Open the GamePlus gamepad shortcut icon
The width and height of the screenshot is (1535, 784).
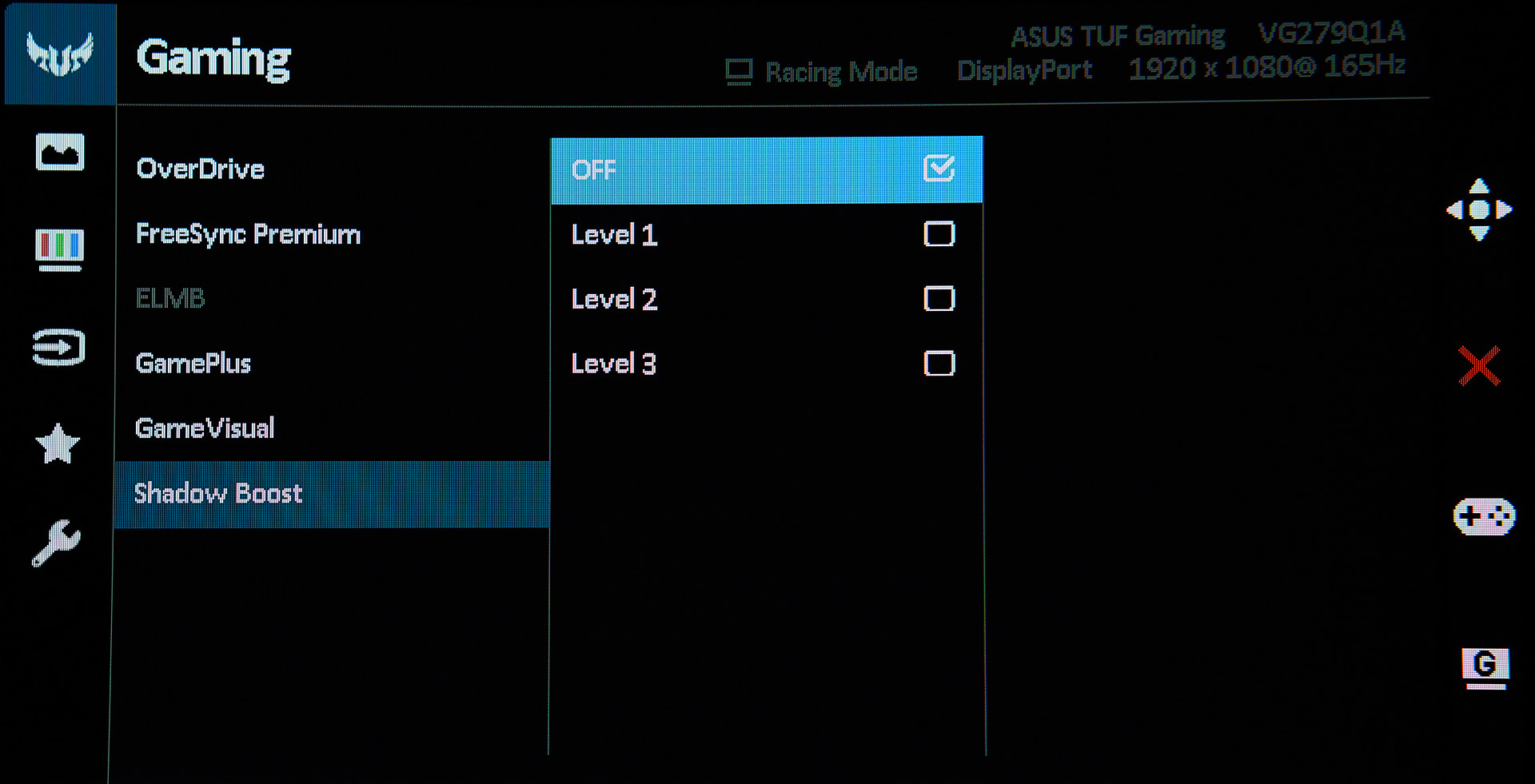click(x=1484, y=516)
